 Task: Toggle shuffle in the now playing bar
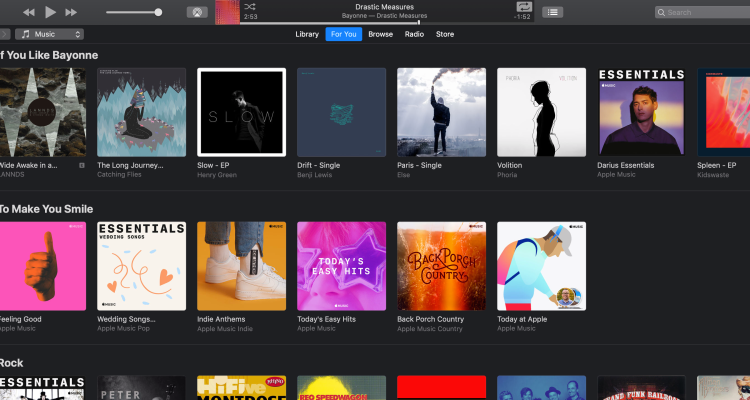point(250,7)
